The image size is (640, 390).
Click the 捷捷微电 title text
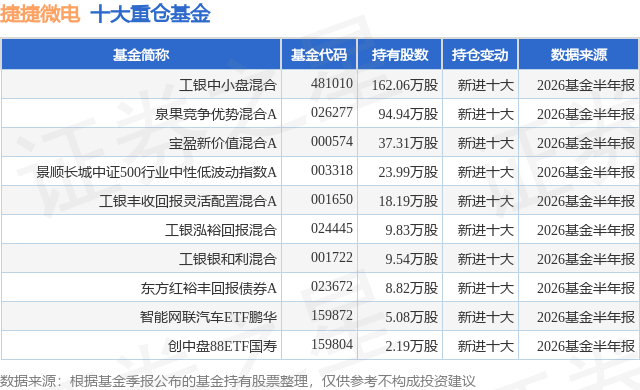click(40, 13)
